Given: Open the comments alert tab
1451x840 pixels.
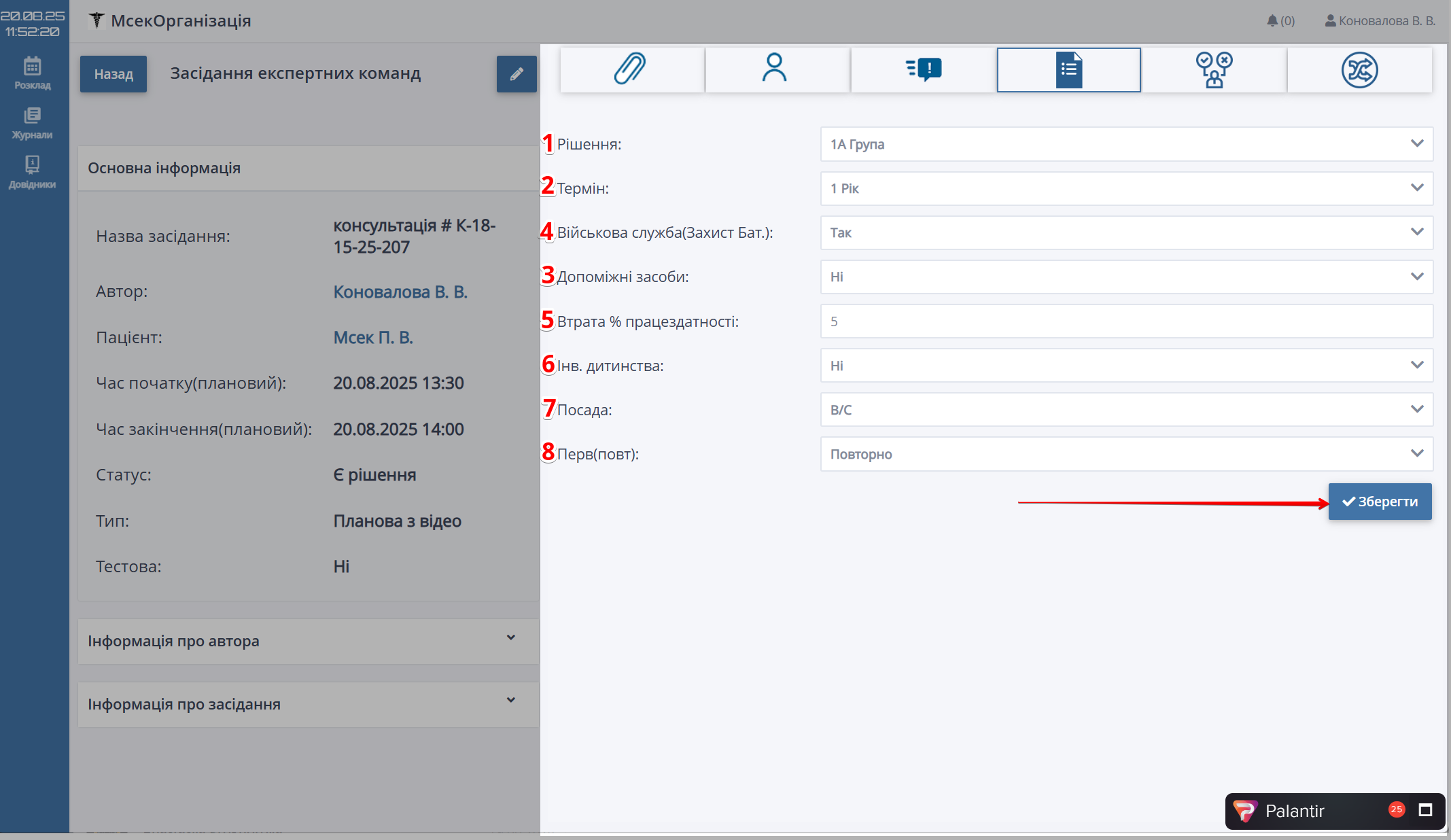Looking at the screenshot, I should click(x=923, y=69).
